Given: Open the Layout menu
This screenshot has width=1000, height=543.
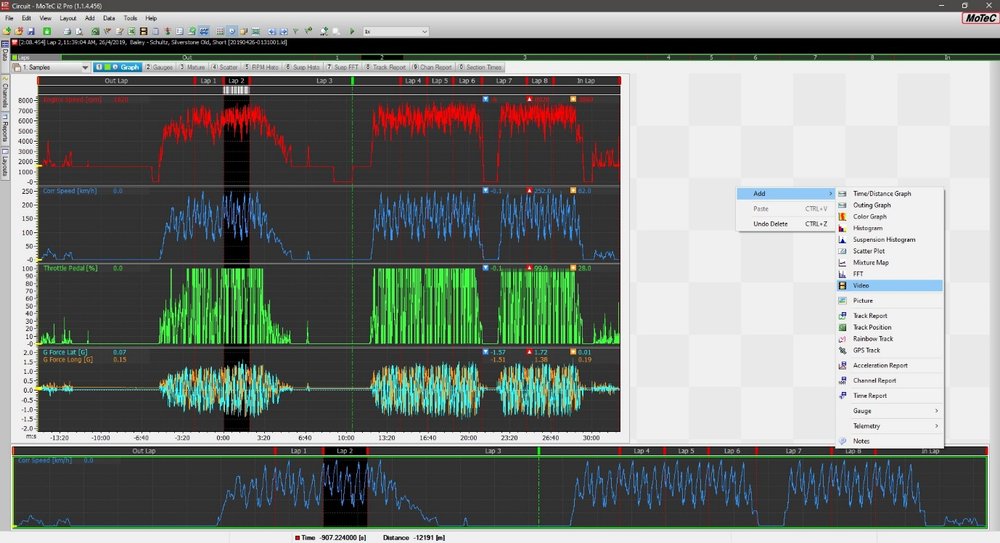Looking at the screenshot, I should point(68,19).
